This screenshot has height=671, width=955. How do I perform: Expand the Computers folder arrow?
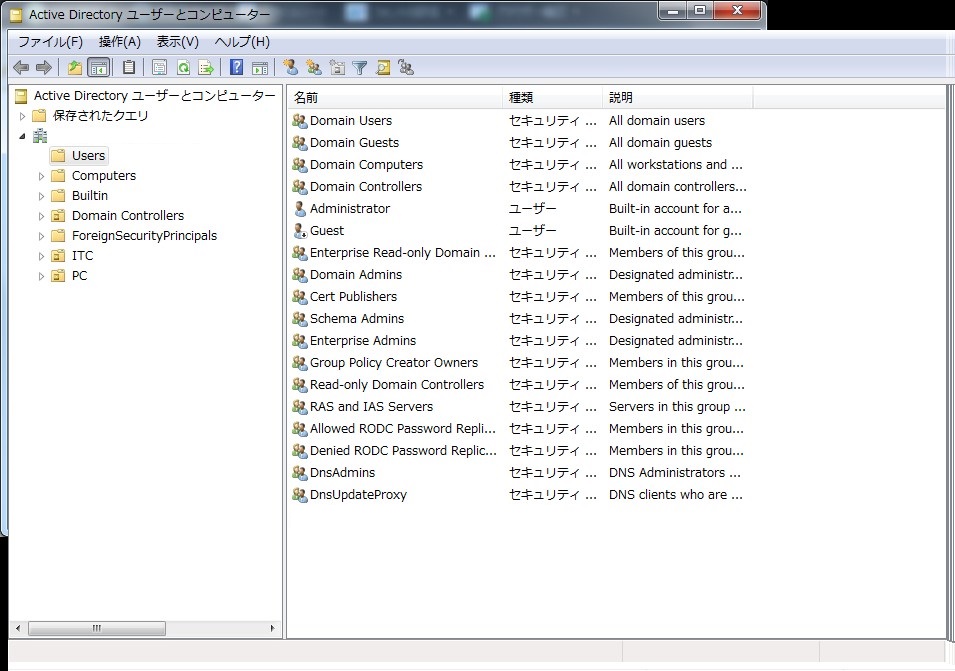coord(41,176)
